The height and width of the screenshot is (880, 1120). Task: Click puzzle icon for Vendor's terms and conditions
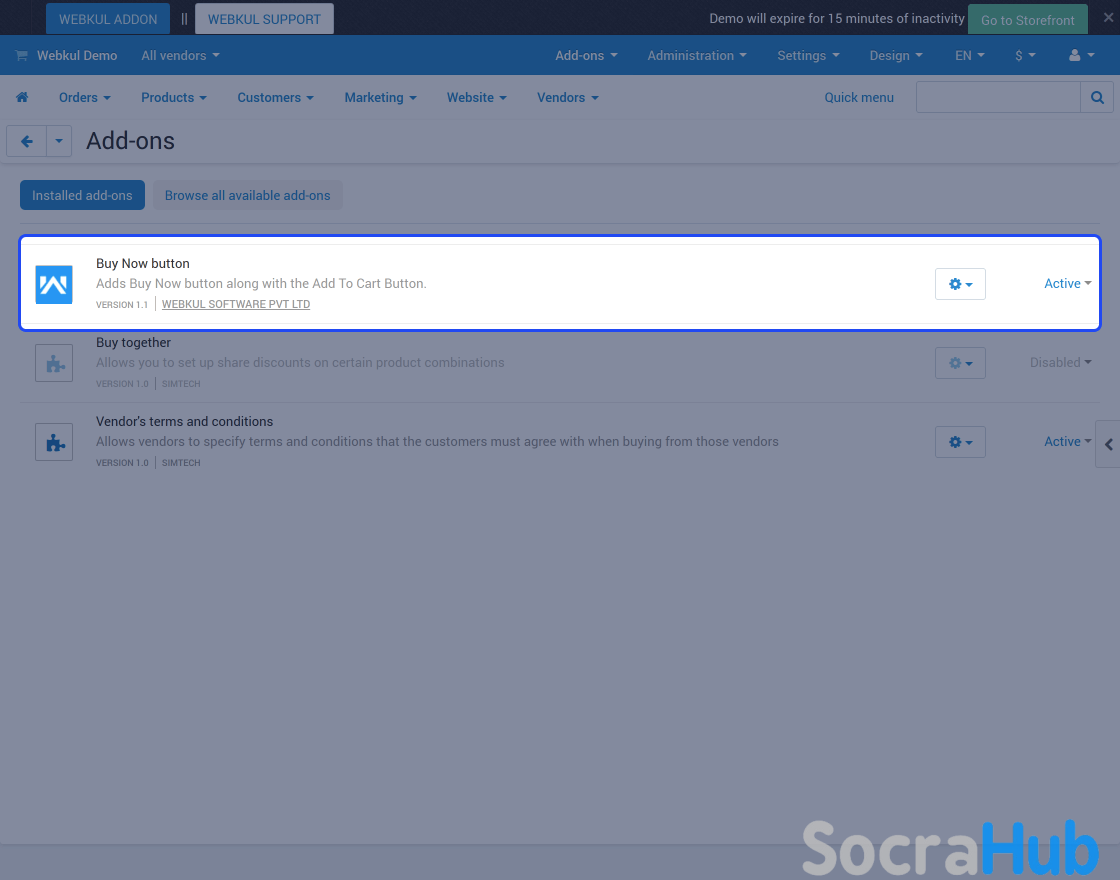coord(54,442)
